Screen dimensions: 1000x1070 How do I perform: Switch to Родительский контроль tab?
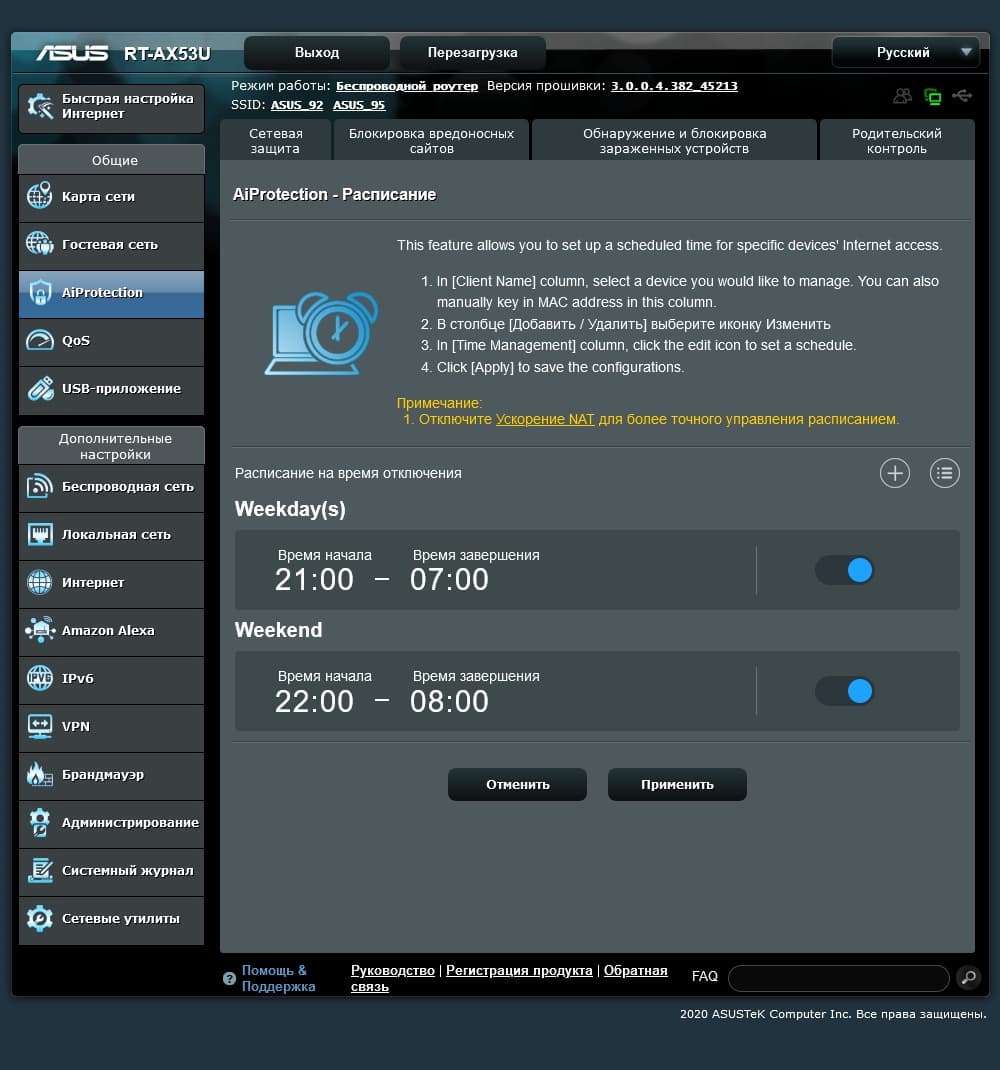click(x=897, y=141)
